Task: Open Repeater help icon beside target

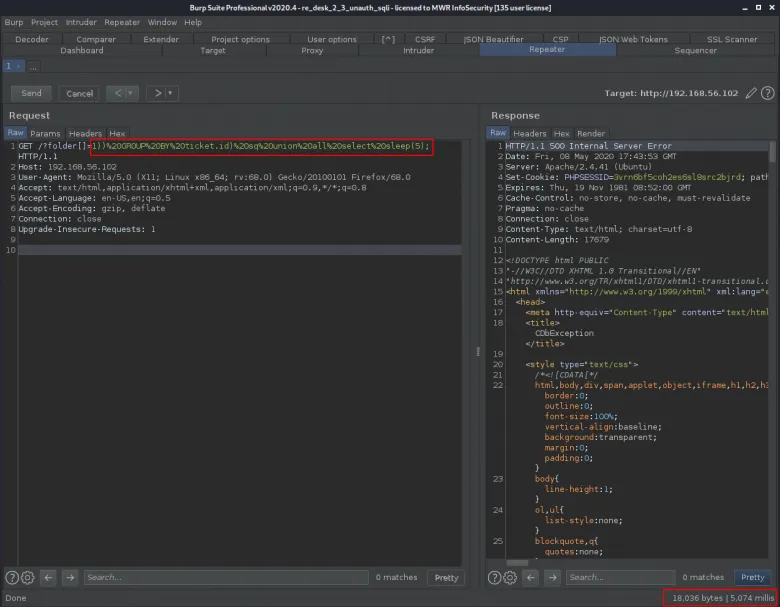Action: [768, 93]
